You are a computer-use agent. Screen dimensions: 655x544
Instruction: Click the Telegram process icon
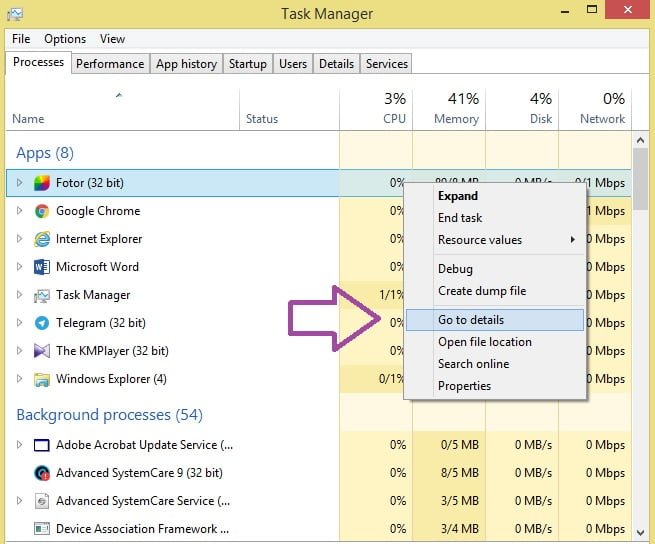pyautogui.click(x=42, y=323)
